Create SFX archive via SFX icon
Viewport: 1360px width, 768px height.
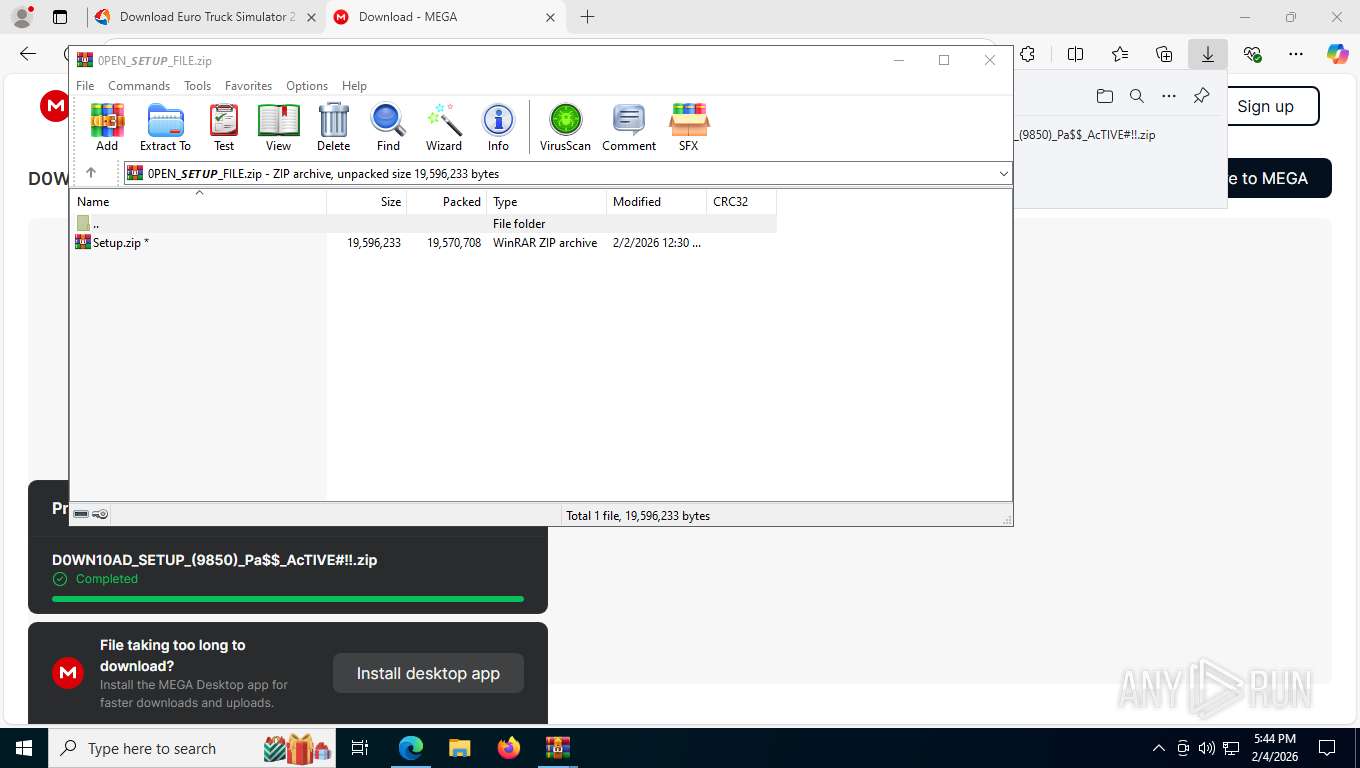point(689,127)
